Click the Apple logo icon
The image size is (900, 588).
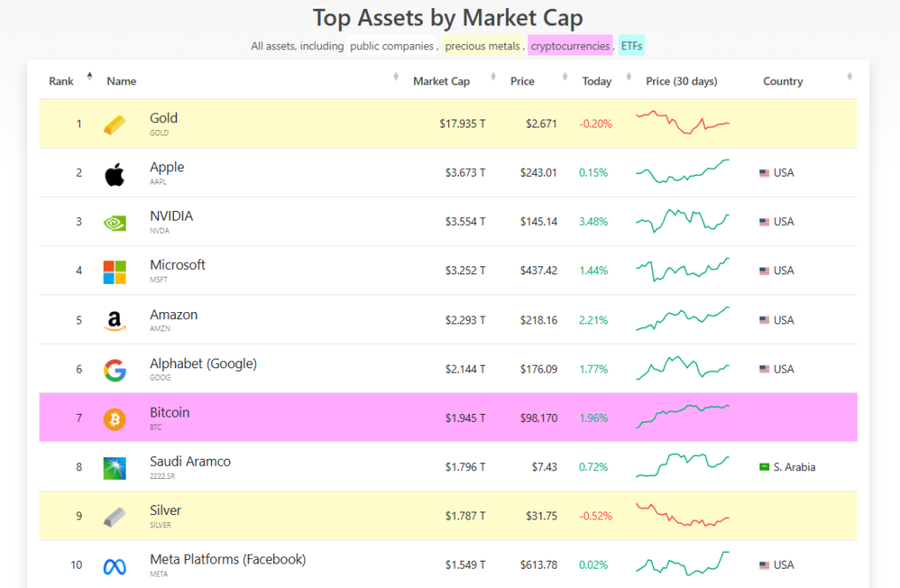pos(114,174)
